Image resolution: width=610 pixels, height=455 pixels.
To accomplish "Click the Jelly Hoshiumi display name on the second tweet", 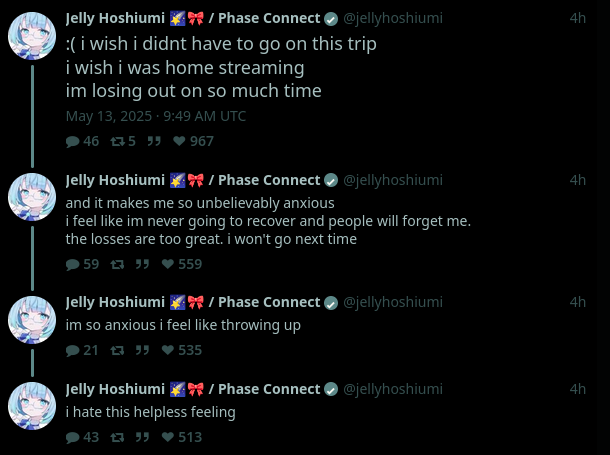I will pyautogui.click(x=115, y=180).
